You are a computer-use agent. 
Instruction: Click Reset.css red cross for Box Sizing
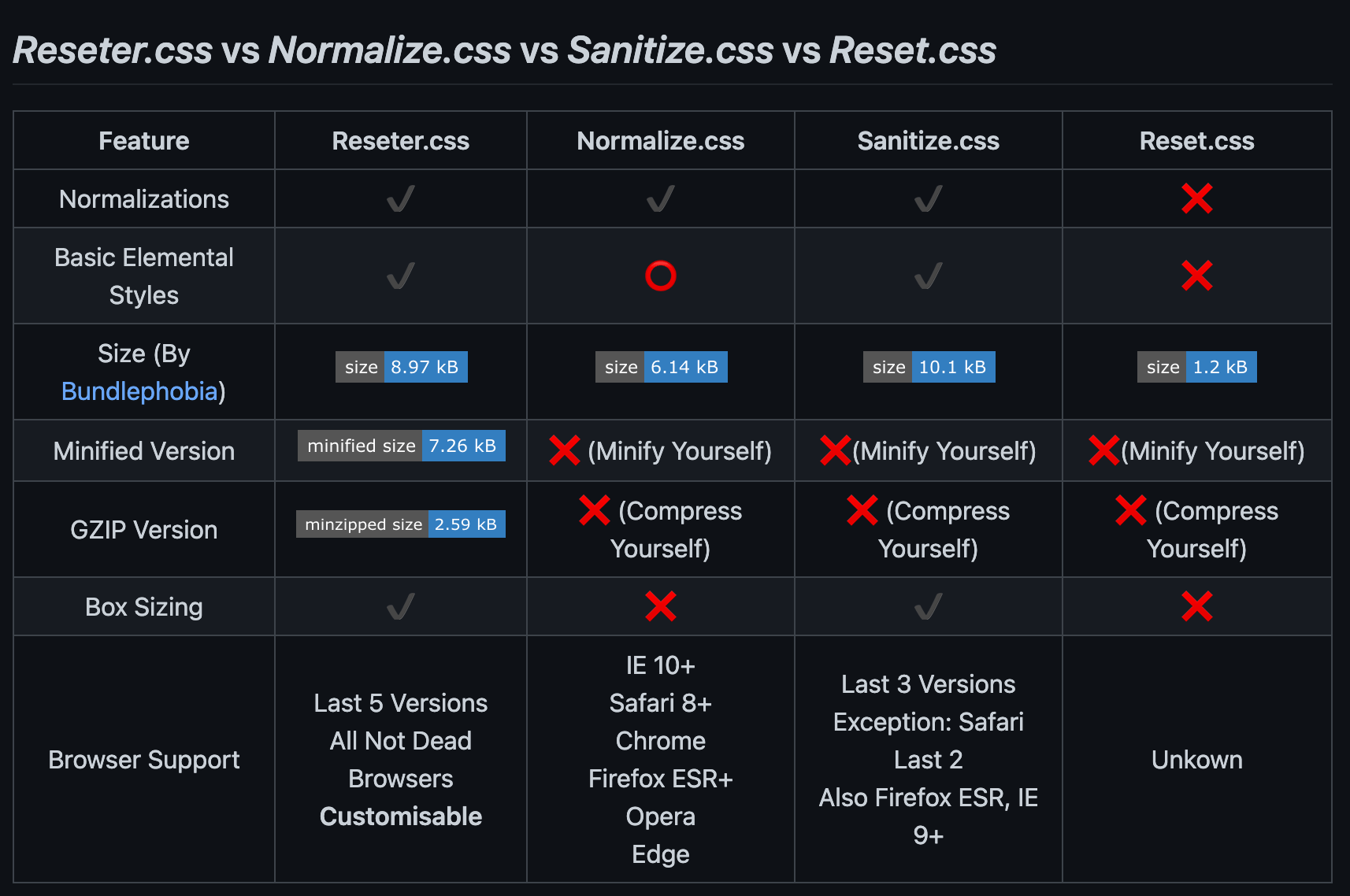(x=1196, y=606)
